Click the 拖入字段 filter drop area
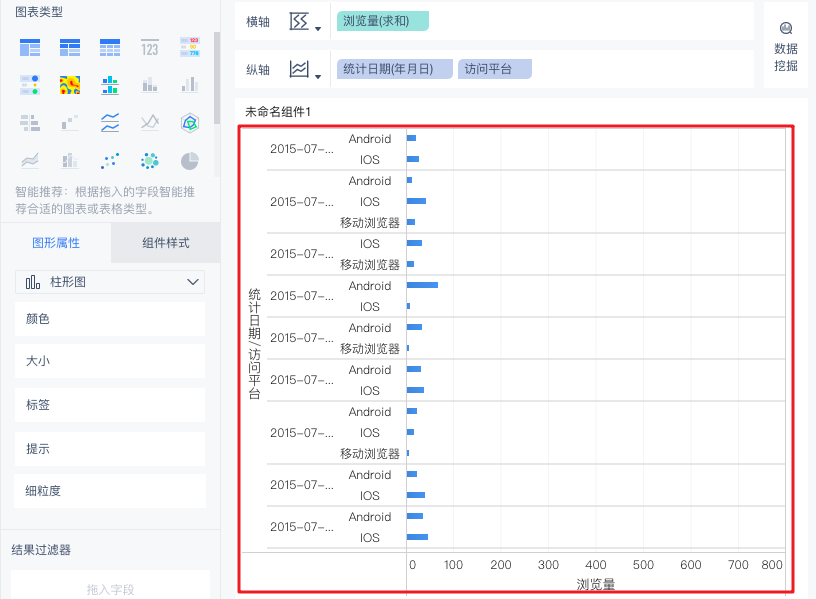The width and height of the screenshot is (816, 599). [x=110, y=588]
